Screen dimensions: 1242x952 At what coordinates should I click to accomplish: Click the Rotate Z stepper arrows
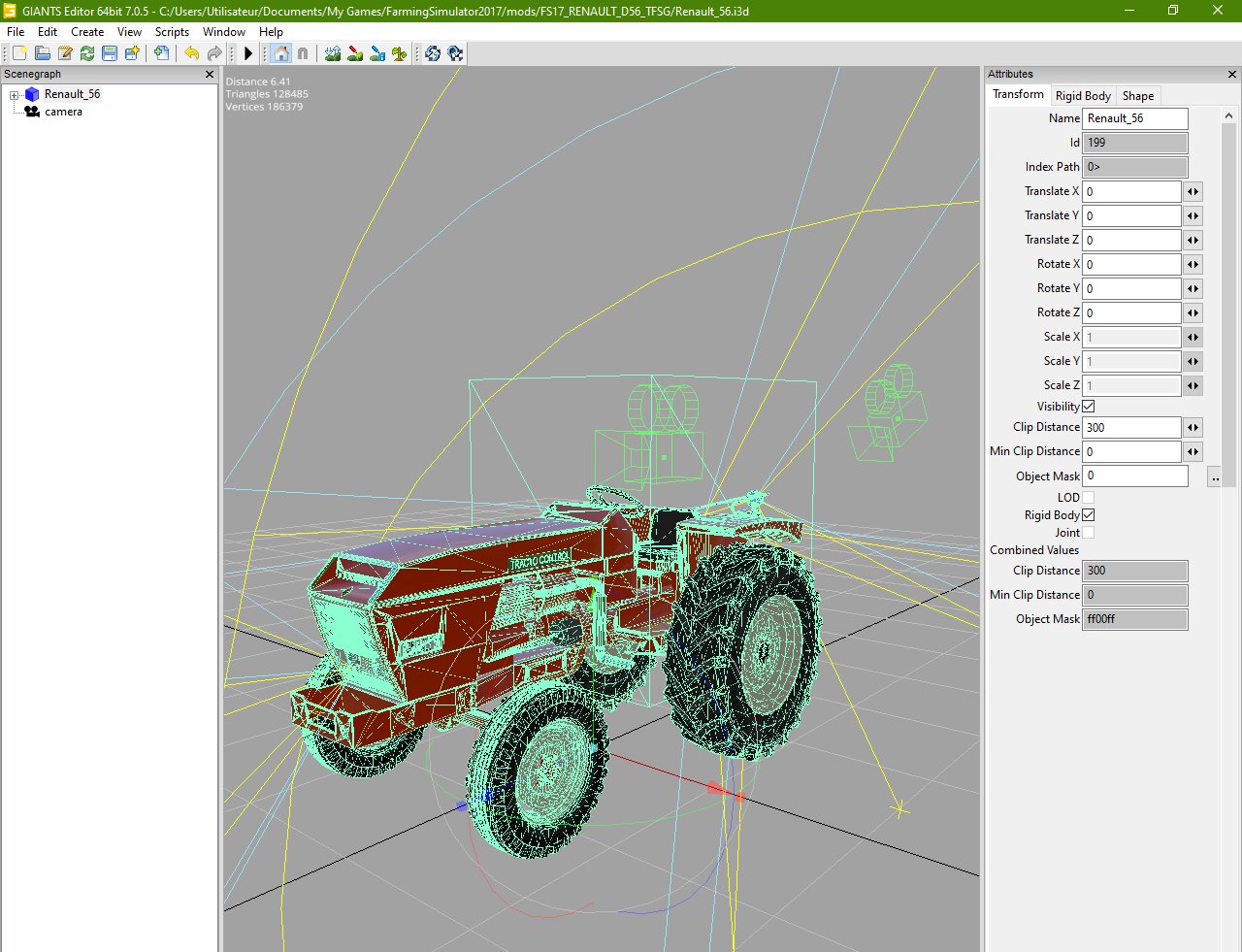(1193, 312)
